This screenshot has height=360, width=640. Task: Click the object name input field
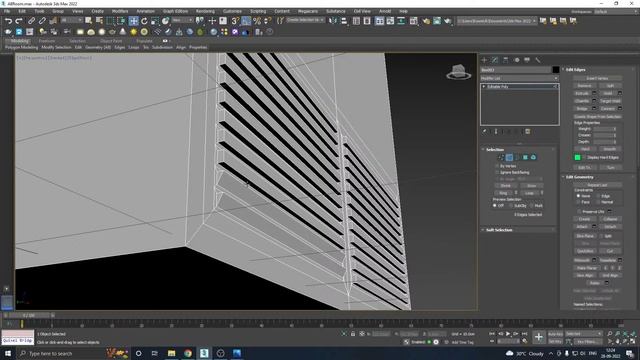pos(516,70)
